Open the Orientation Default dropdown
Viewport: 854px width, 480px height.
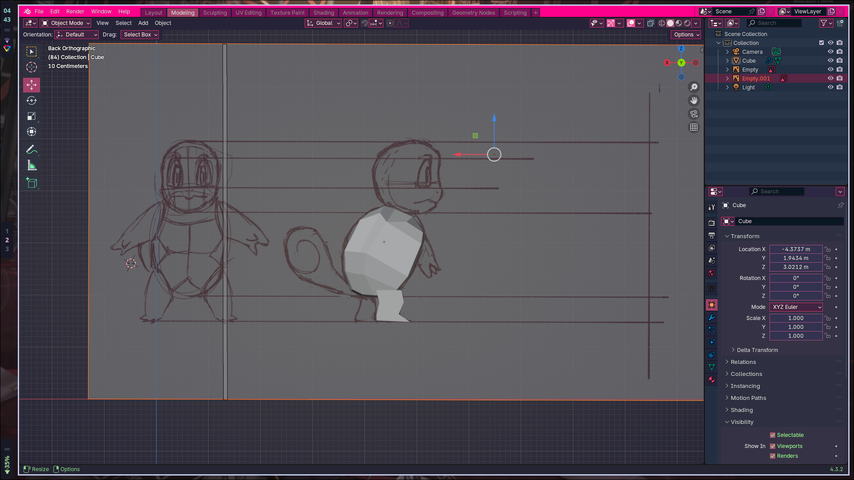point(76,34)
